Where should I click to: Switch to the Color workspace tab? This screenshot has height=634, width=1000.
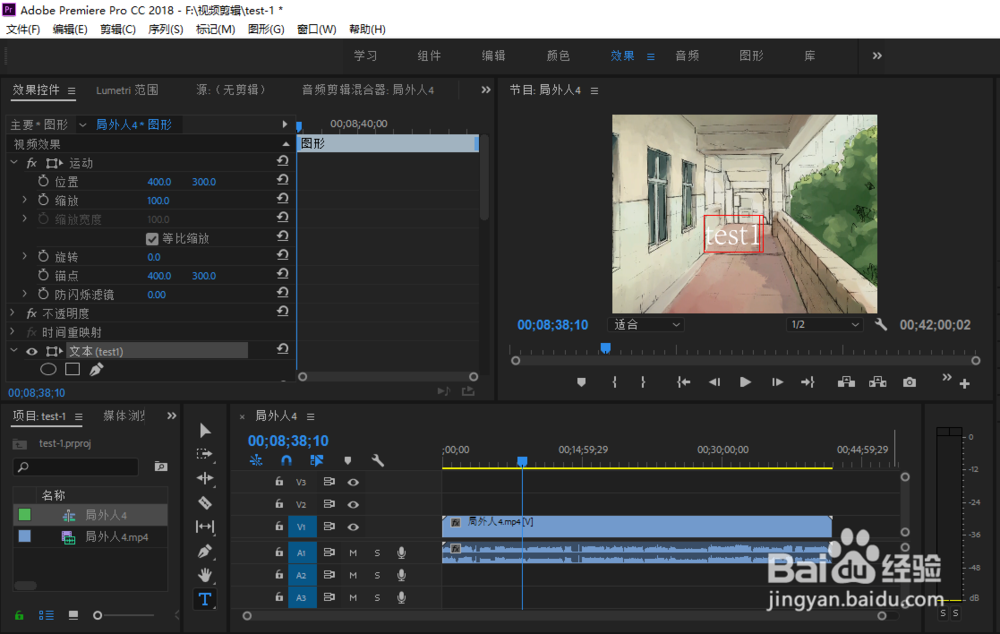pyautogui.click(x=558, y=56)
